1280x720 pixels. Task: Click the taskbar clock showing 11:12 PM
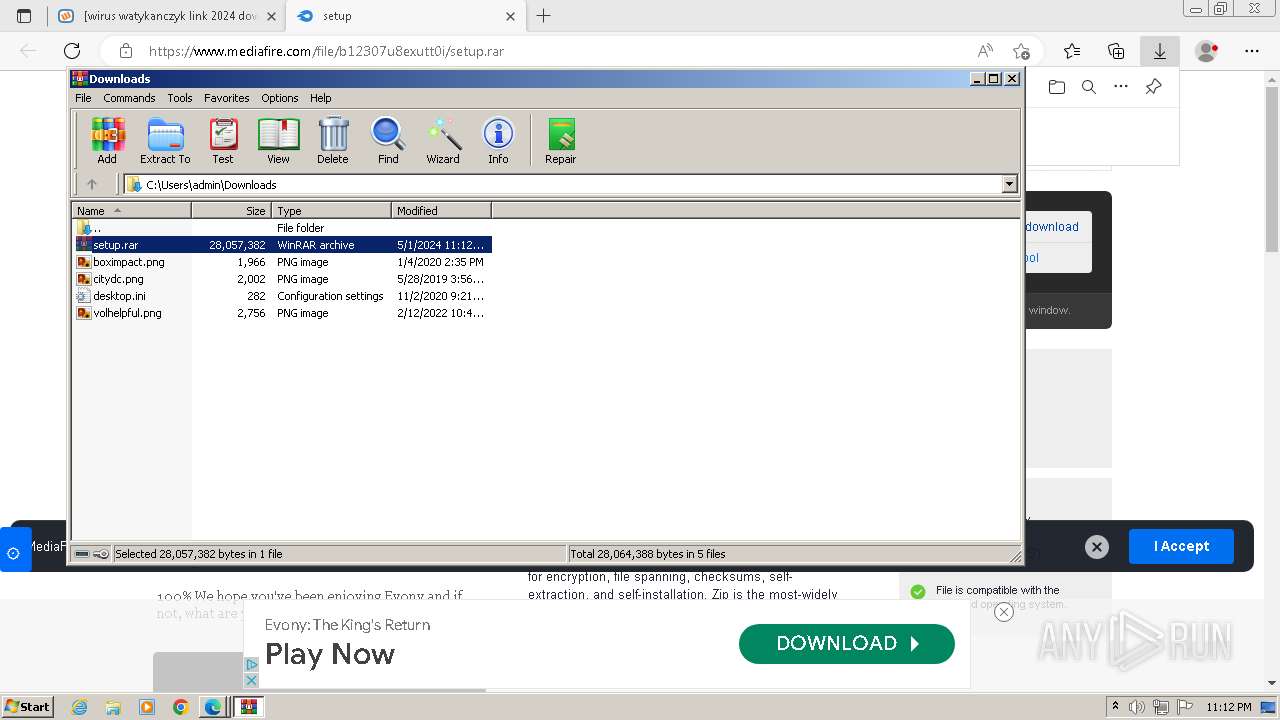pyautogui.click(x=1228, y=707)
